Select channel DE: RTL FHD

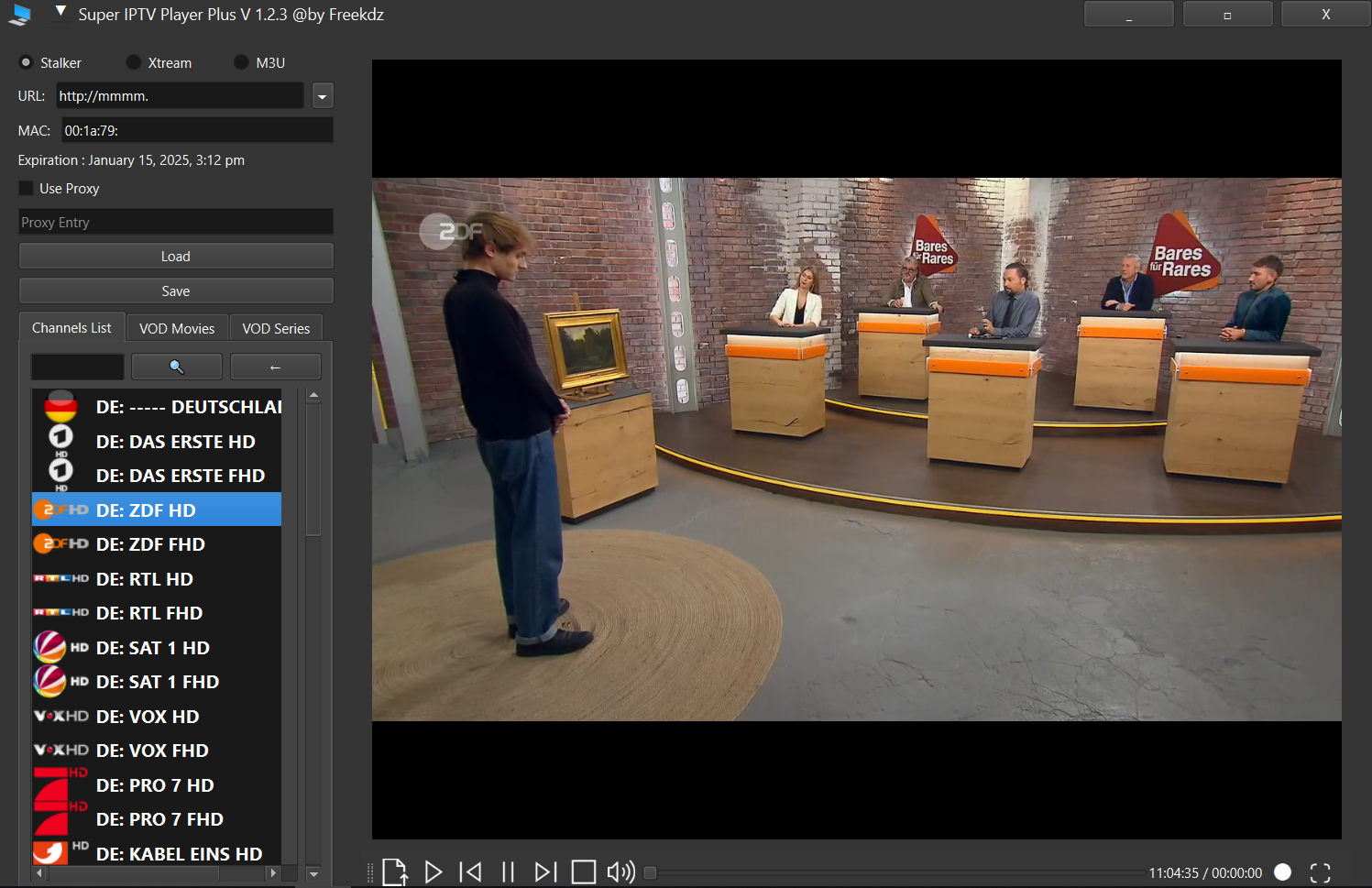[157, 613]
